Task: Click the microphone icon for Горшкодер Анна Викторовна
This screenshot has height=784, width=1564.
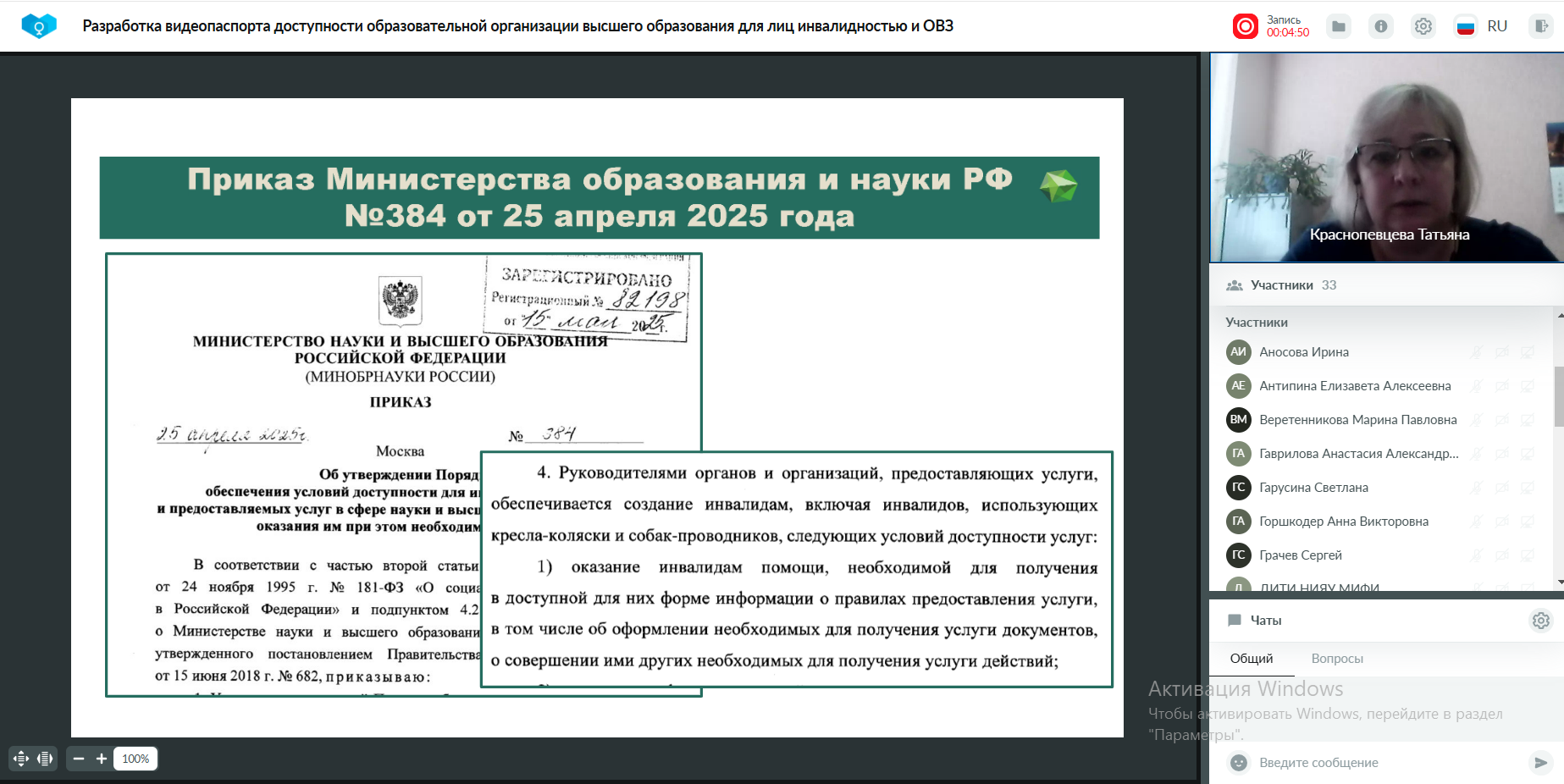Action: [x=1476, y=522]
